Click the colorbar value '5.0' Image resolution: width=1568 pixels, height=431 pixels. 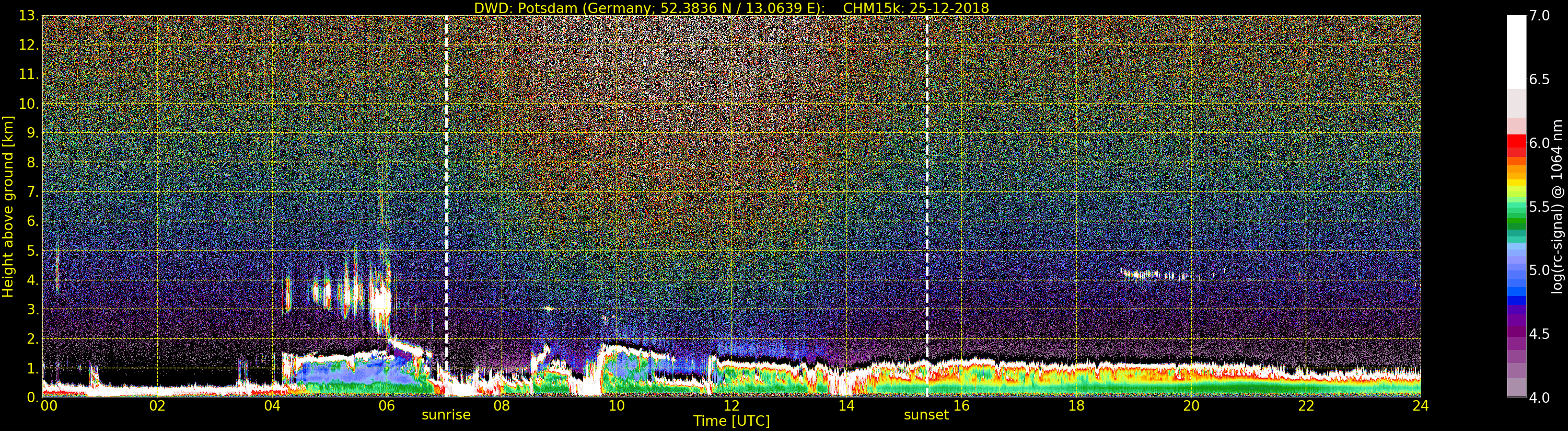click(x=1539, y=270)
